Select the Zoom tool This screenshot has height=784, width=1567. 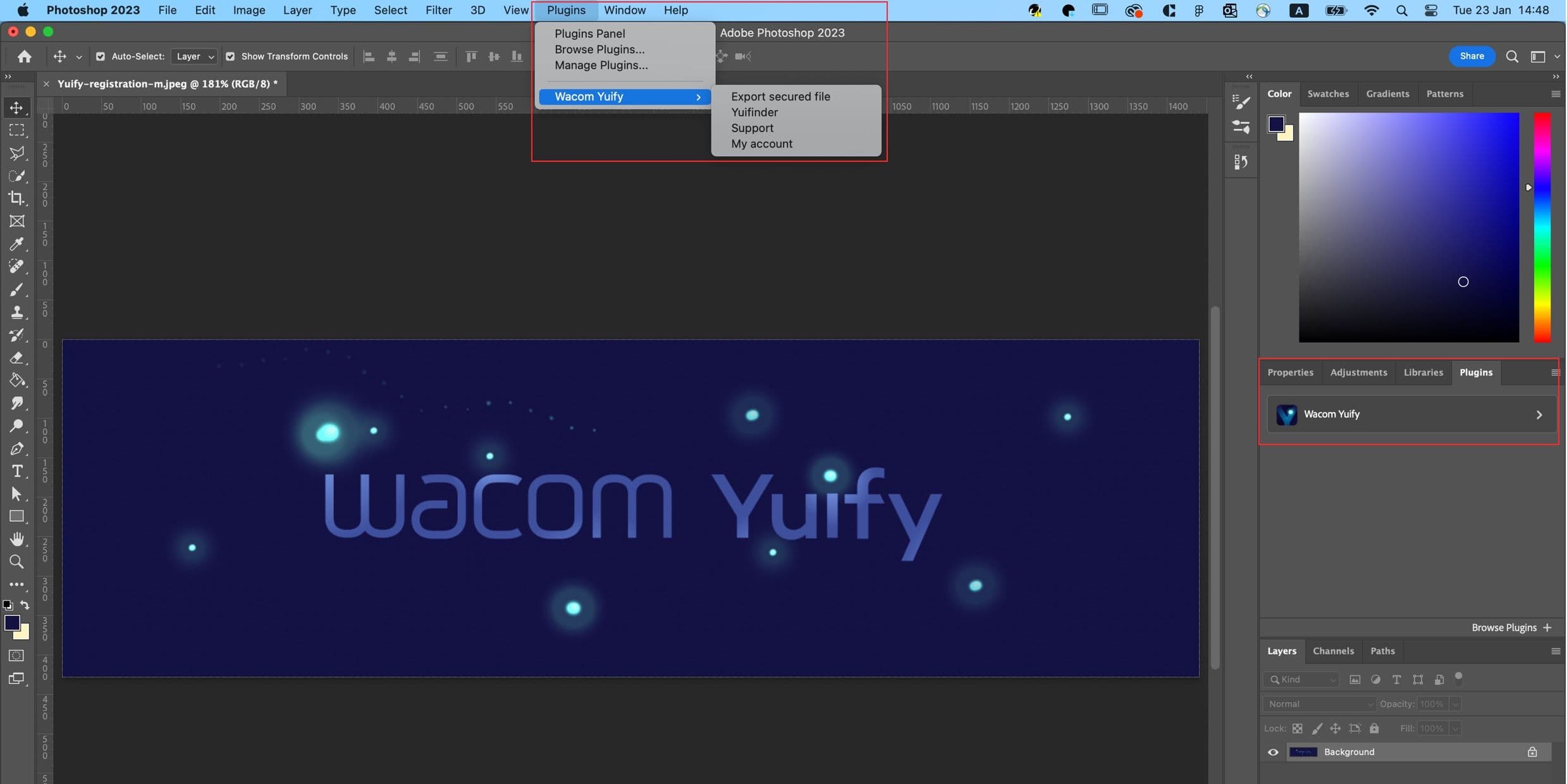(x=17, y=562)
